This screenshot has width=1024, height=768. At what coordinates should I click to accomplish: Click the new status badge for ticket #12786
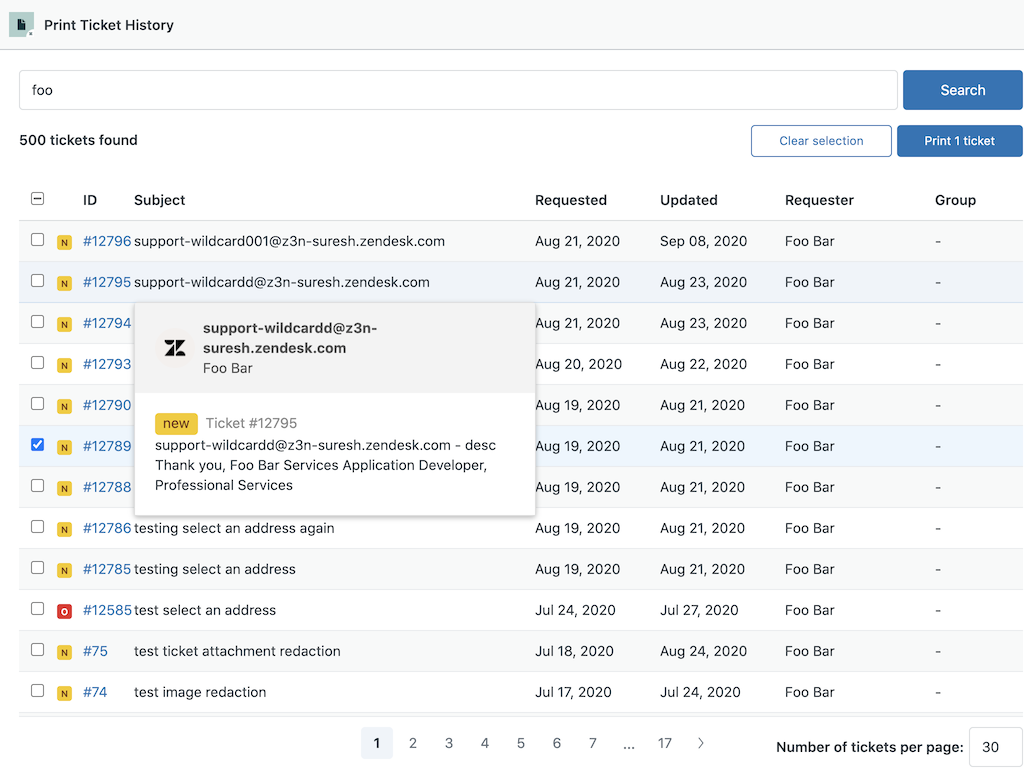click(64, 529)
